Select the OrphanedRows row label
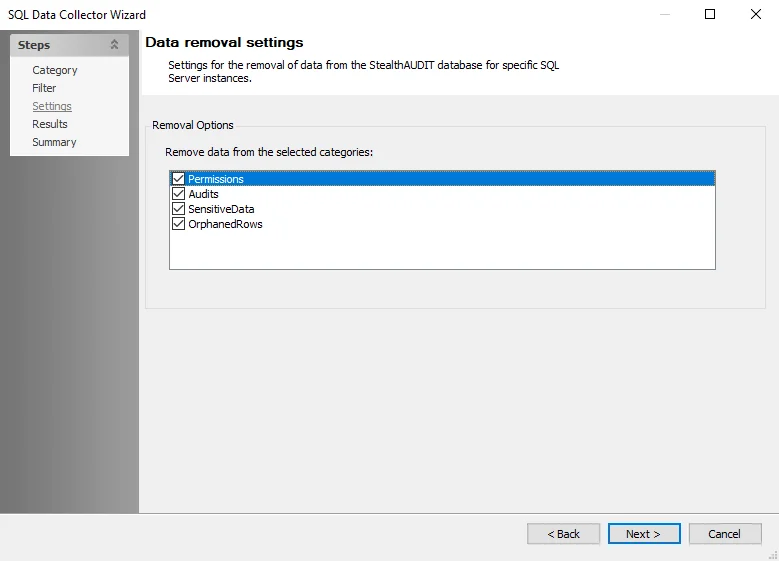 [x=225, y=224]
